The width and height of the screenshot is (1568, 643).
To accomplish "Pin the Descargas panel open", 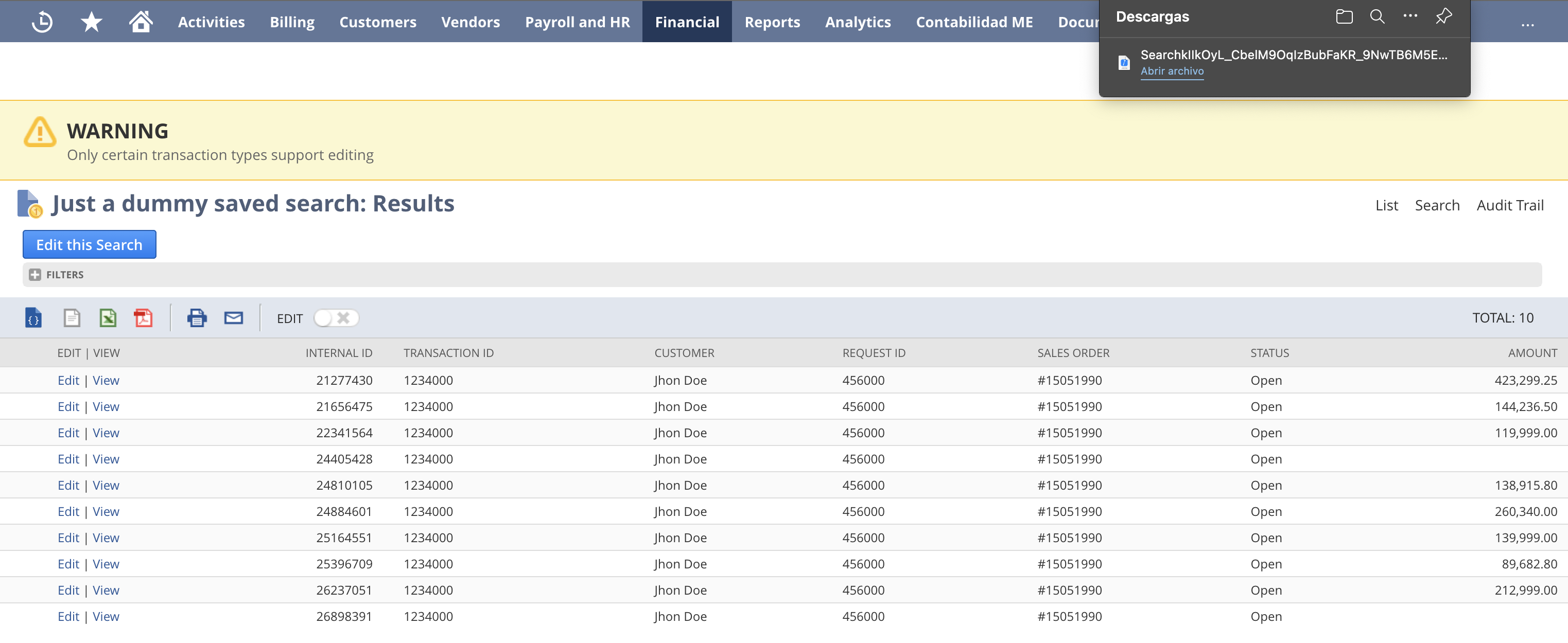I will click(x=1443, y=16).
